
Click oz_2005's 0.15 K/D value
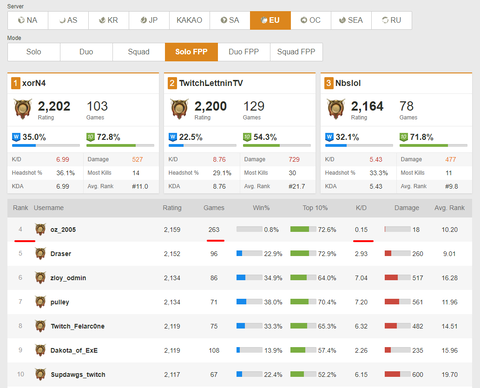[361, 230]
